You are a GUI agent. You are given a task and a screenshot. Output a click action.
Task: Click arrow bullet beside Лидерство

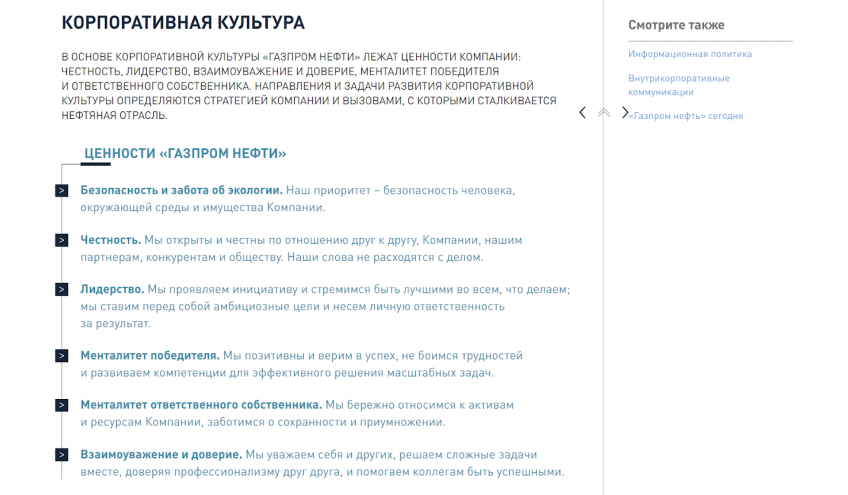tap(62, 289)
